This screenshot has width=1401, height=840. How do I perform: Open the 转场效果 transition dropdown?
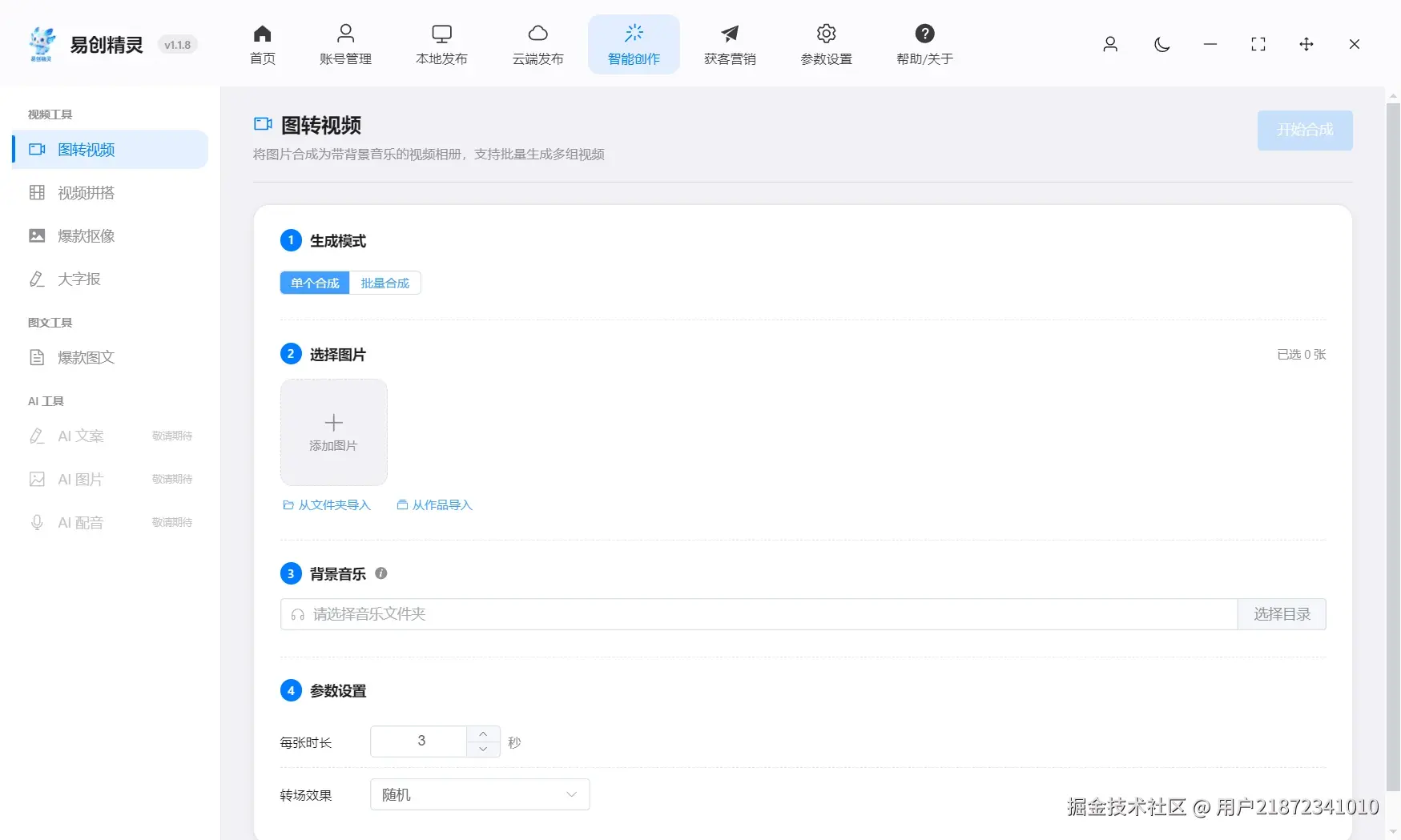coord(479,794)
